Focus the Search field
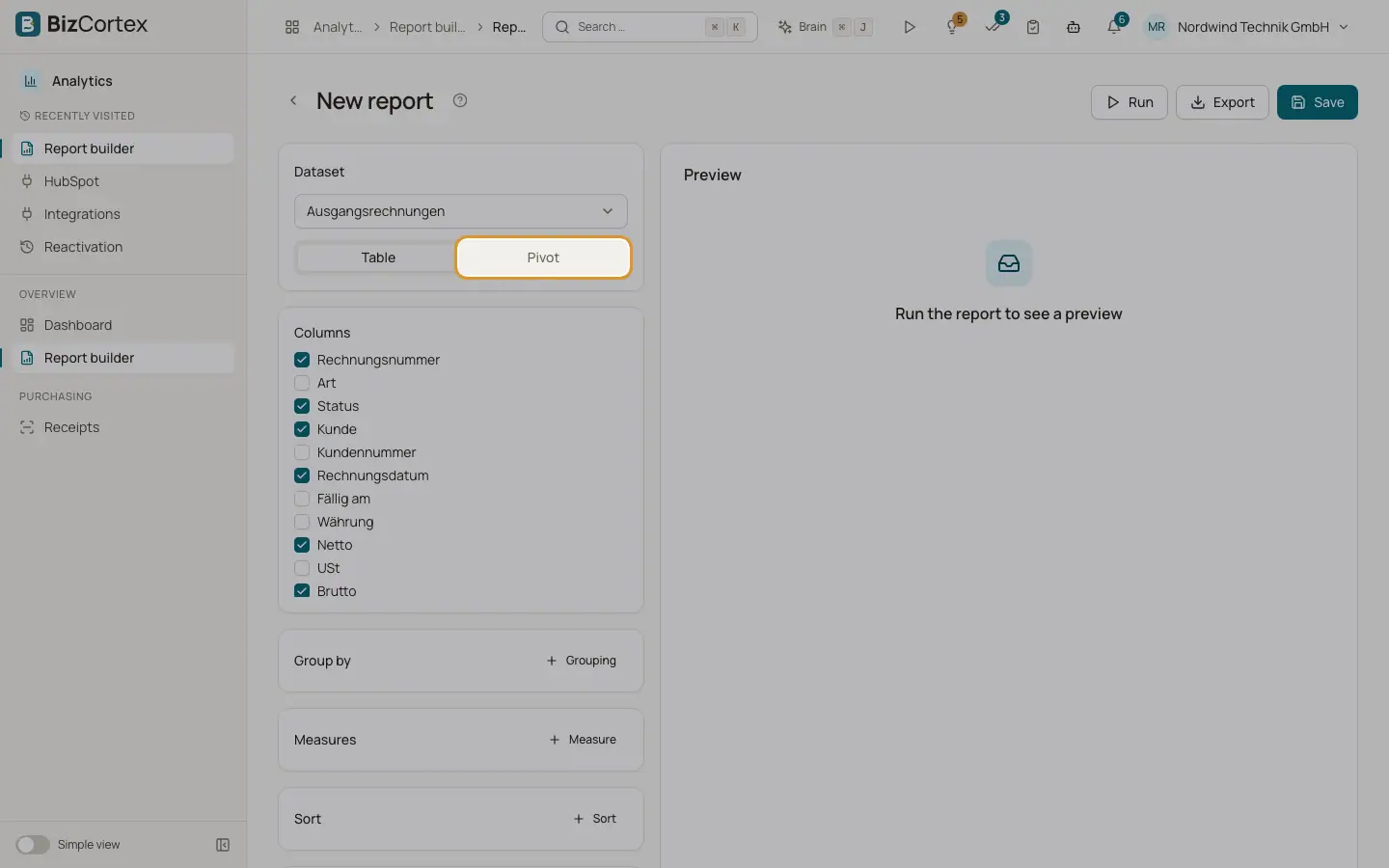This screenshot has height=868, width=1389. point(650,27)
